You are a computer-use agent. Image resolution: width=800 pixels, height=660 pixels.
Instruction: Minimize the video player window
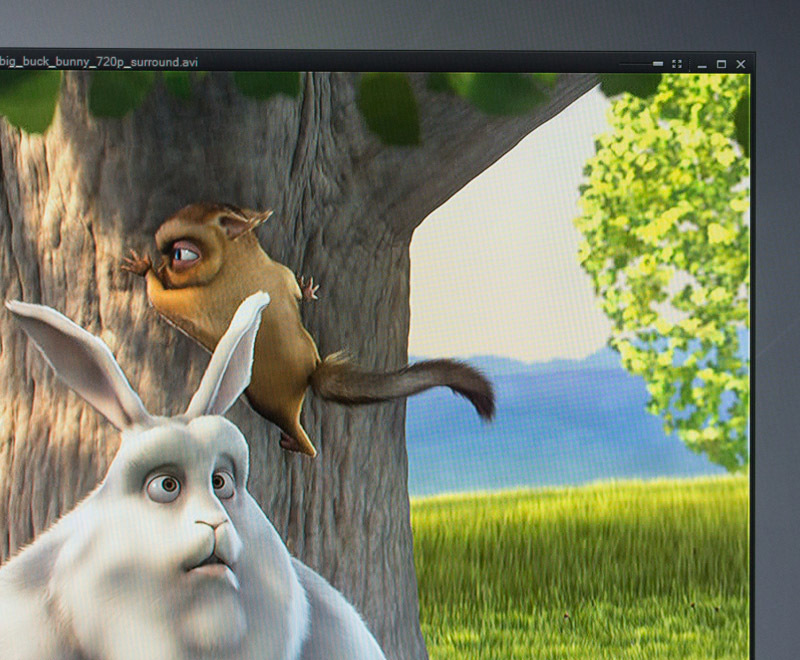[x=702, y=65]
